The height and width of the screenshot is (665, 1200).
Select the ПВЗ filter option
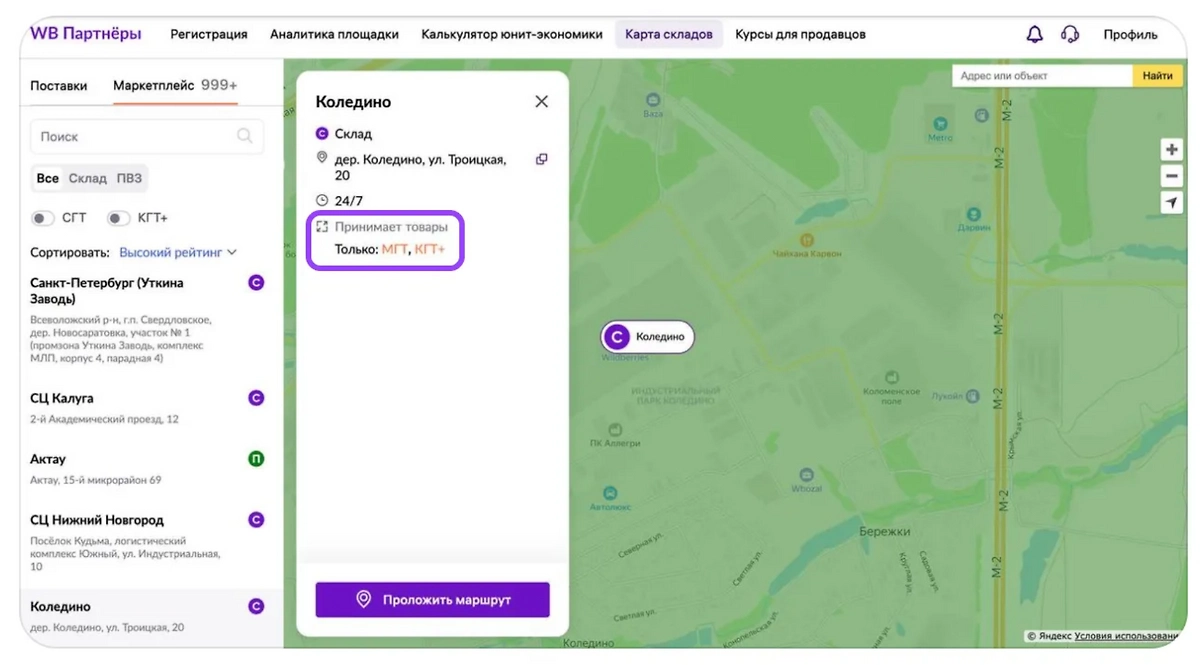click(x=129, y=179)
